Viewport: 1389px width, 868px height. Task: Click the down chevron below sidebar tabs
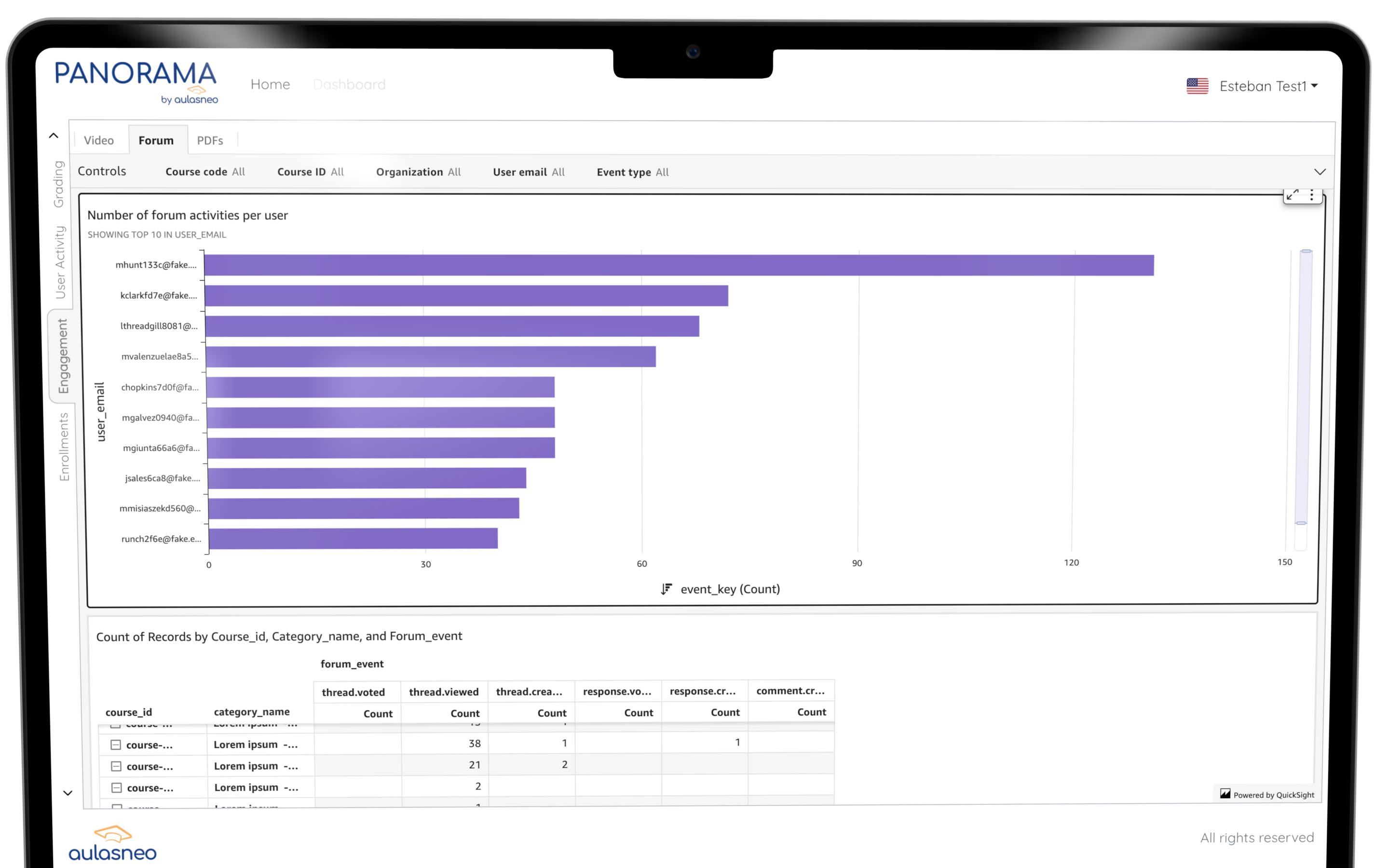68,793
